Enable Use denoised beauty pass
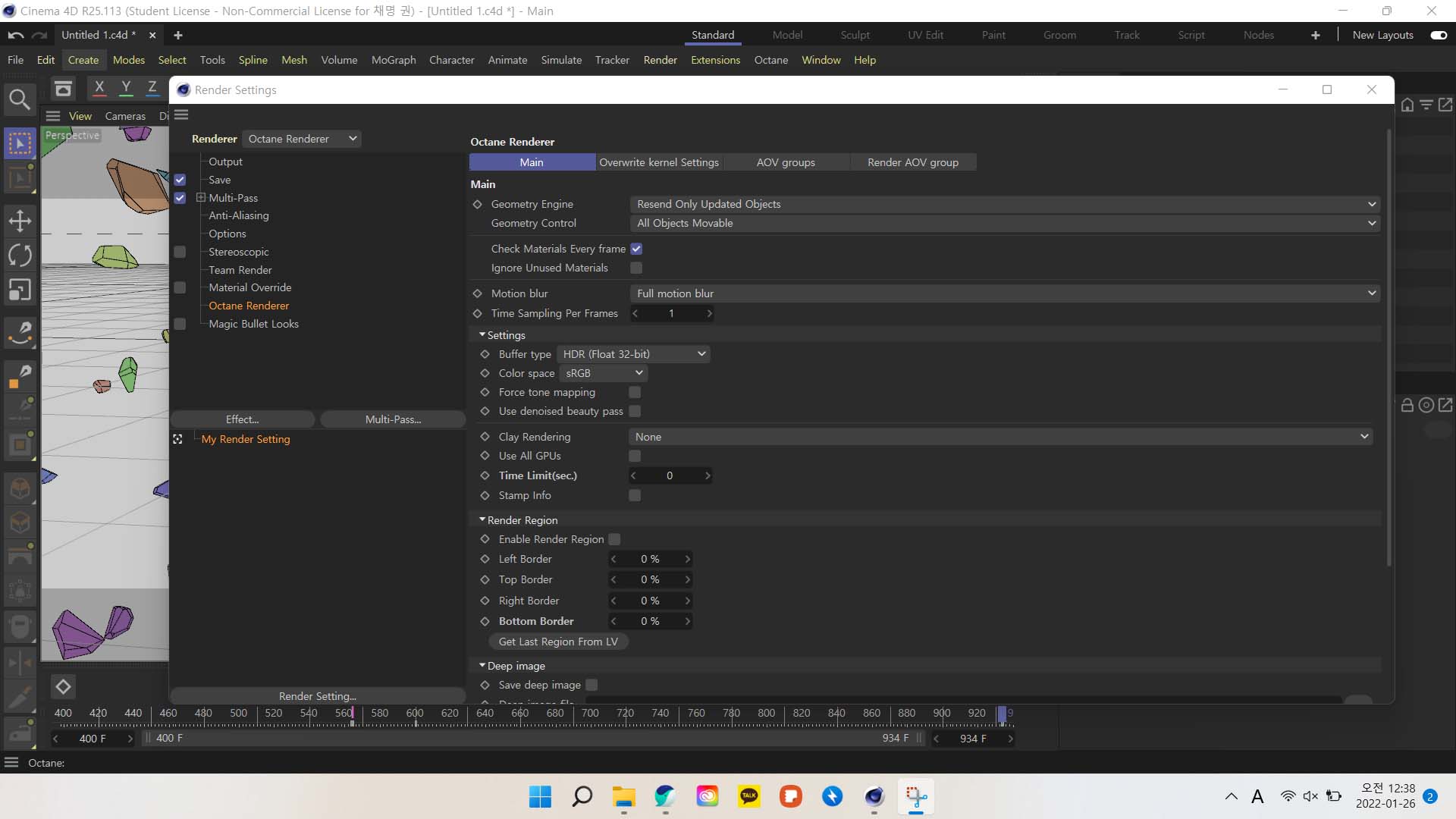The image size is (1456, 819). point(635,411)
